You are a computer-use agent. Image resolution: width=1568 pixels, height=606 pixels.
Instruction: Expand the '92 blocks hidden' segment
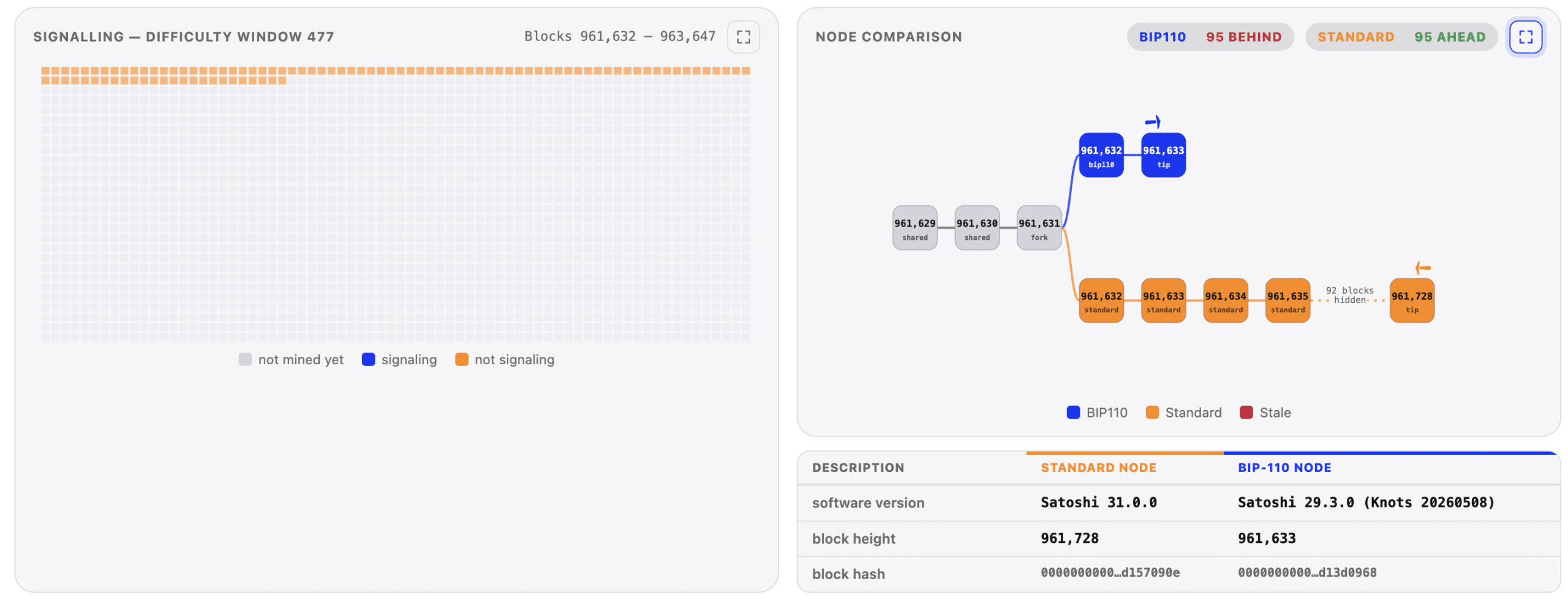tap(1349, 295)
